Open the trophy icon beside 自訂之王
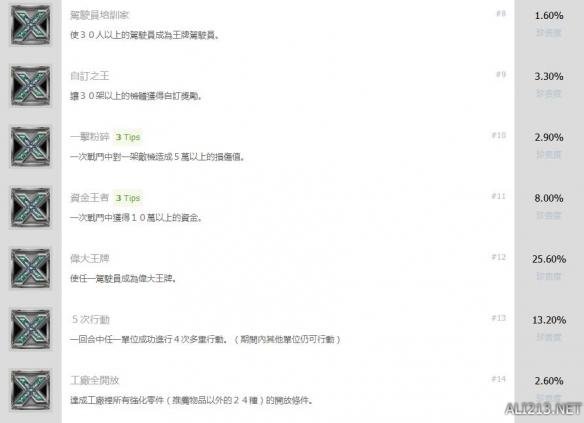584x423 pixels. pyautogui.click(x=30, y=86)
